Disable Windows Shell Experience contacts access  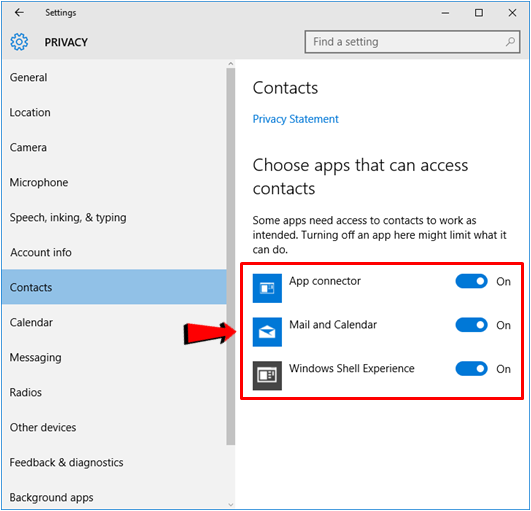click(471, 368)
